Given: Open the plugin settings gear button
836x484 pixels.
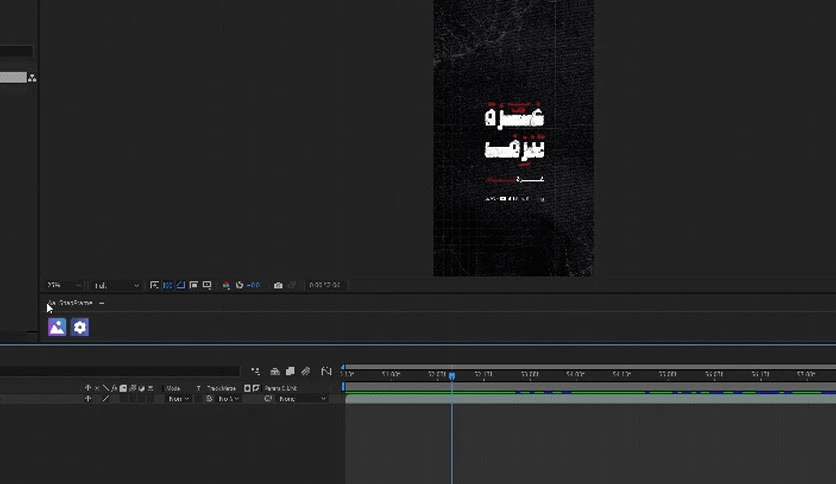Looking at the screenshot, I should pyautogui.click(x=80, y=327).
